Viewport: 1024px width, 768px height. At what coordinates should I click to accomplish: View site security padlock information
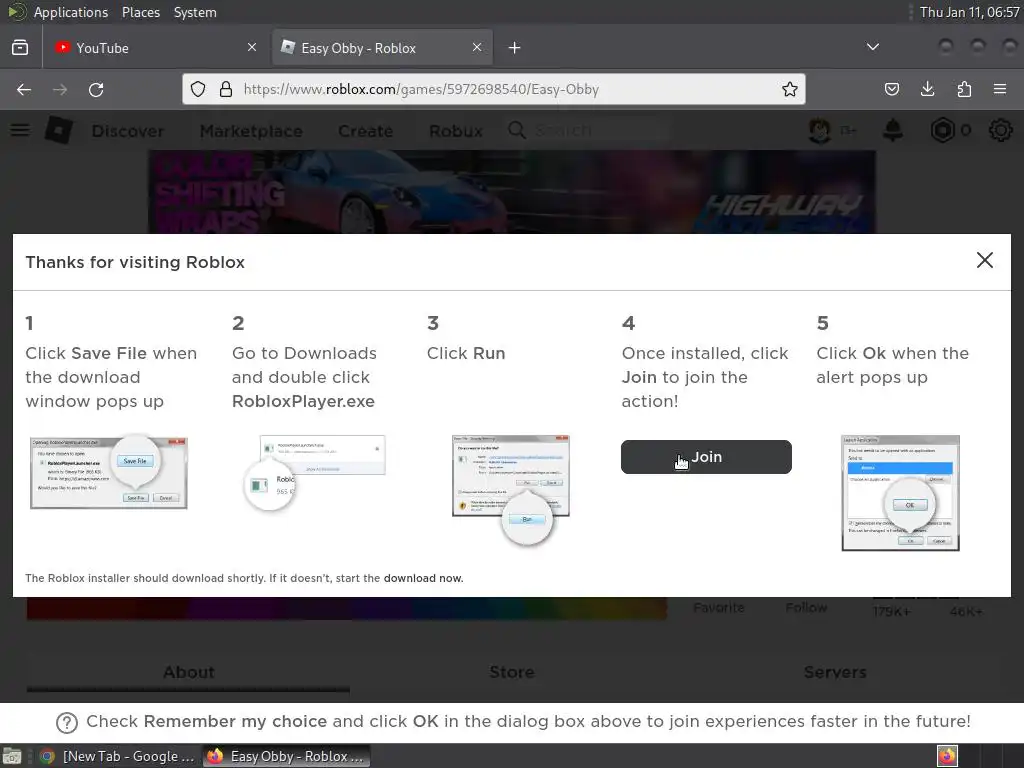[226, 89]
